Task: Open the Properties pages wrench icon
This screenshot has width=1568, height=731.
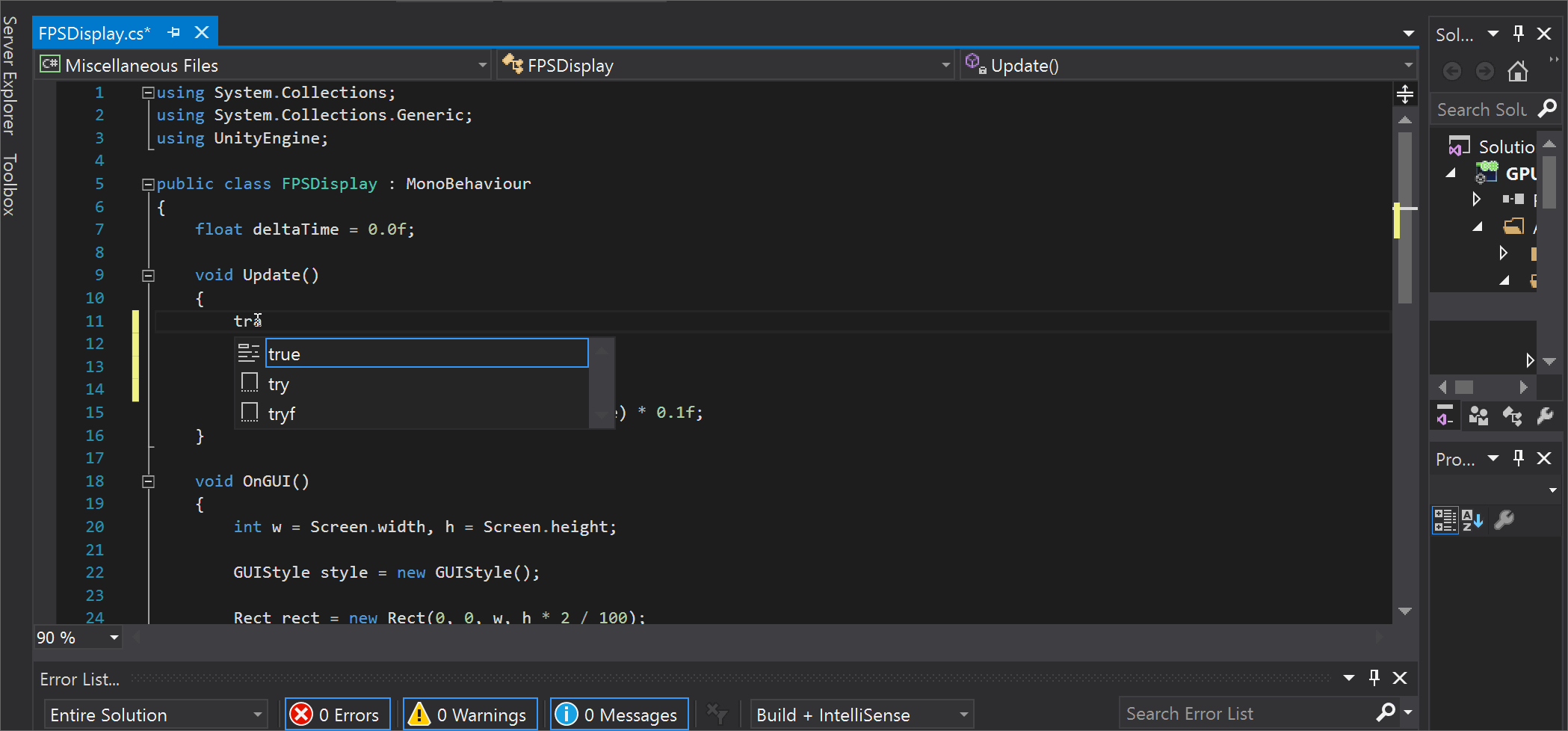Action: [1505, 520]
